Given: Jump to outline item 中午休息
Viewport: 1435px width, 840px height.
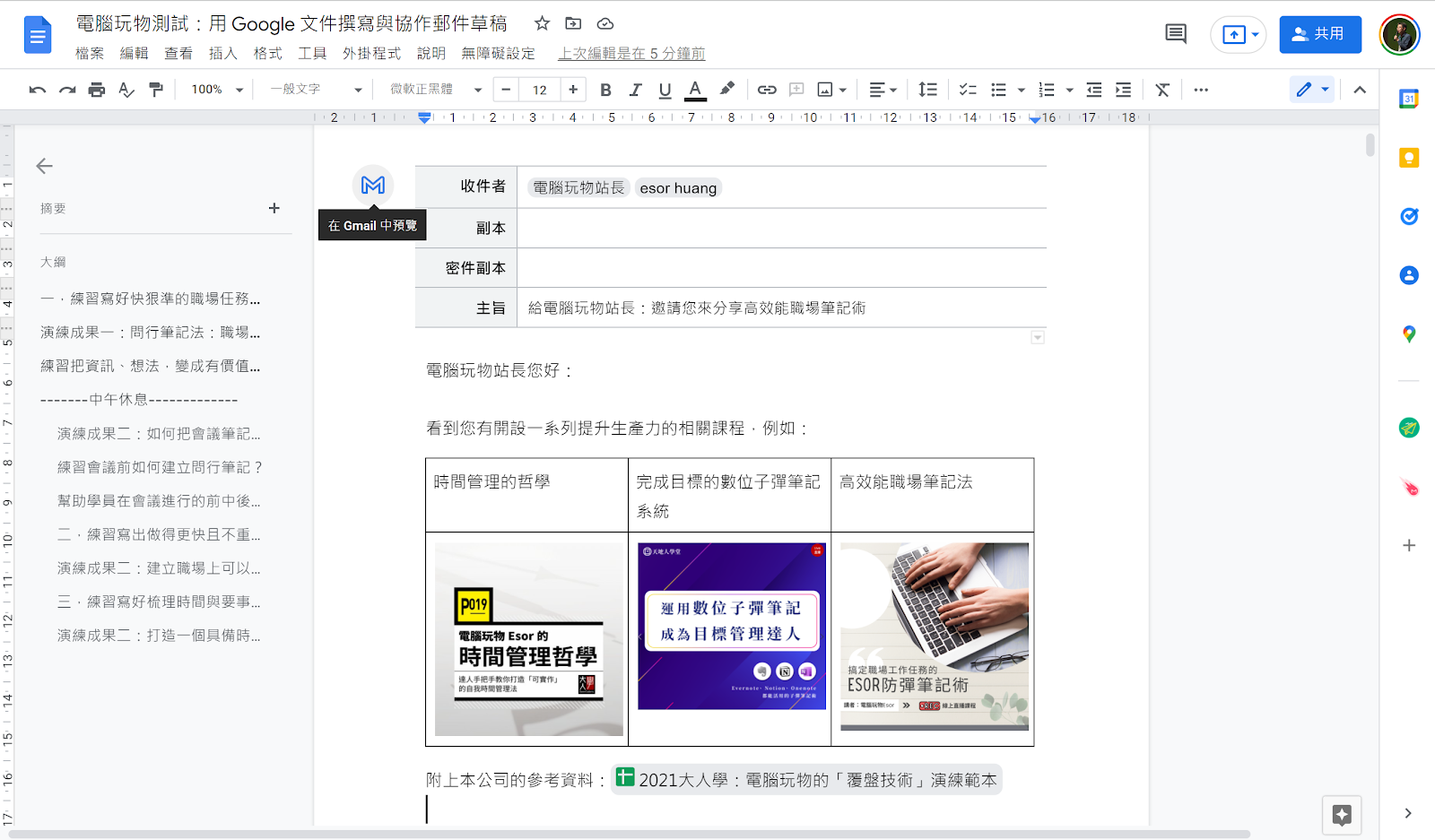Looking at the screenshot, I should pyautogui.click(x=139, y=400).
